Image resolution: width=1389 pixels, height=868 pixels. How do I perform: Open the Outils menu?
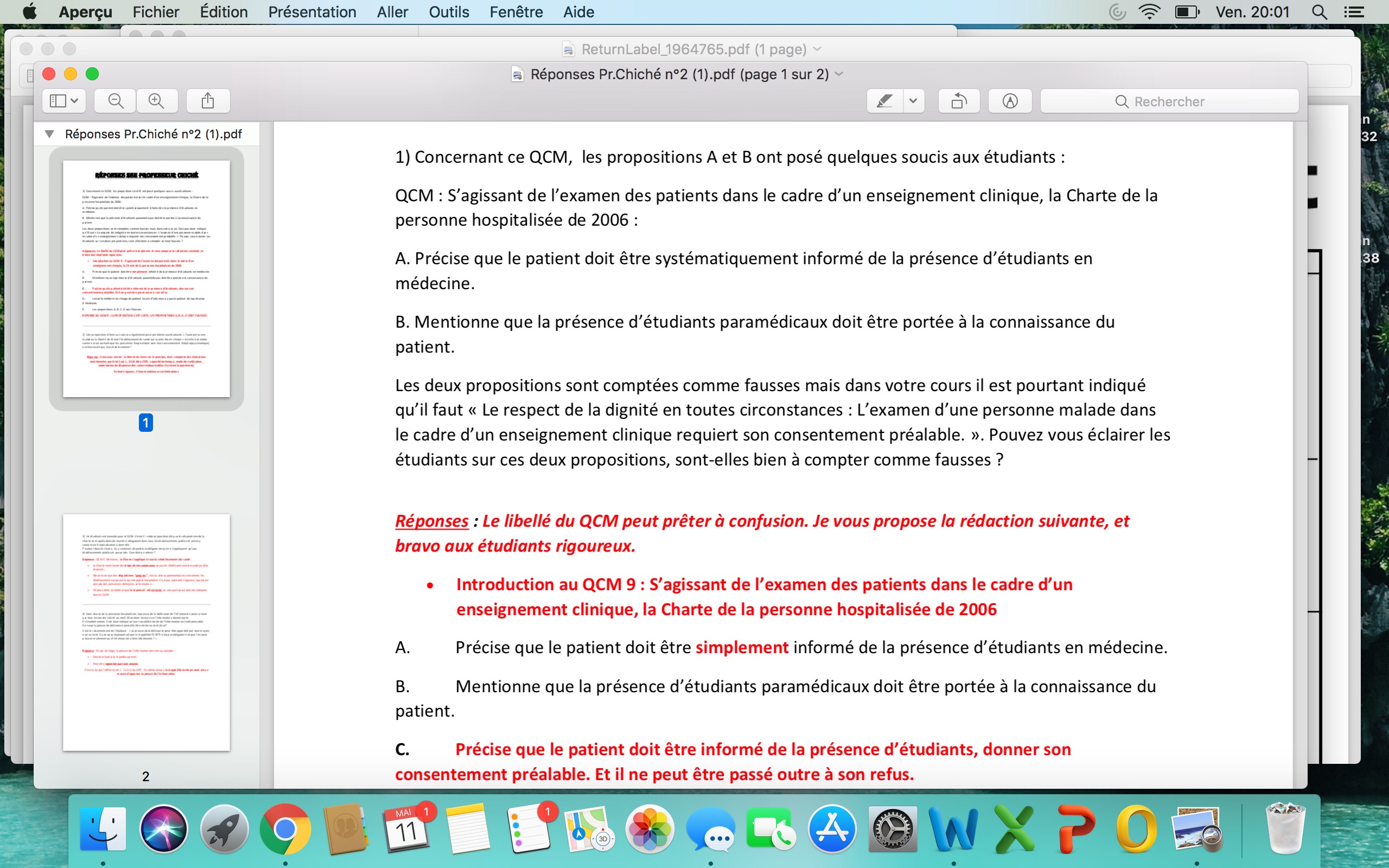448,12
